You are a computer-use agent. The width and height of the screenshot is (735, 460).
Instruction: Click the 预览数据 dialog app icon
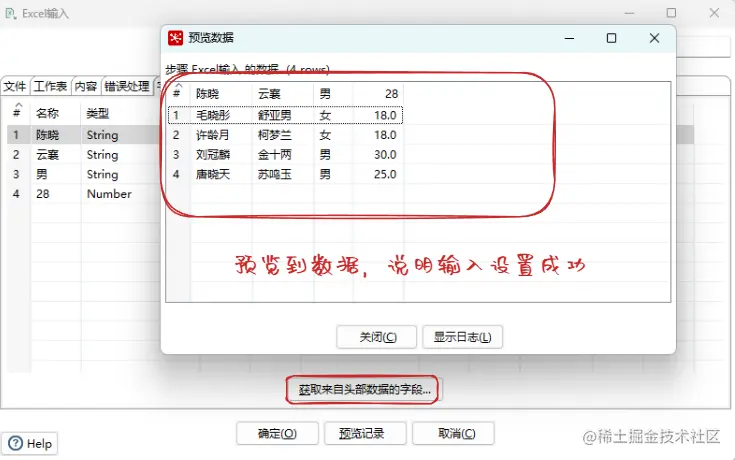175,38
